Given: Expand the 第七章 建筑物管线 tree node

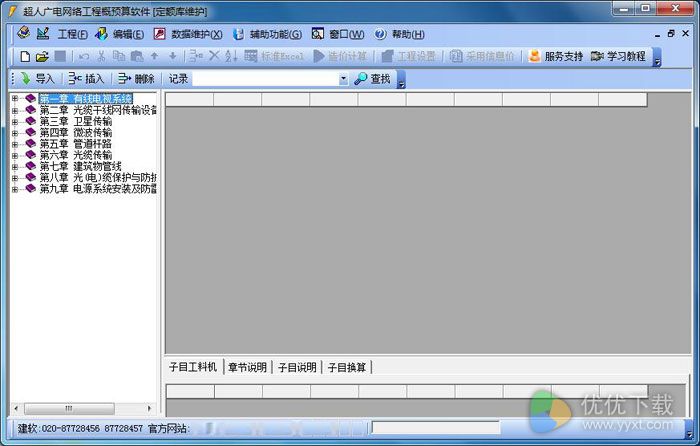Looking at the screenshot, I should click(x=15, y=166).
